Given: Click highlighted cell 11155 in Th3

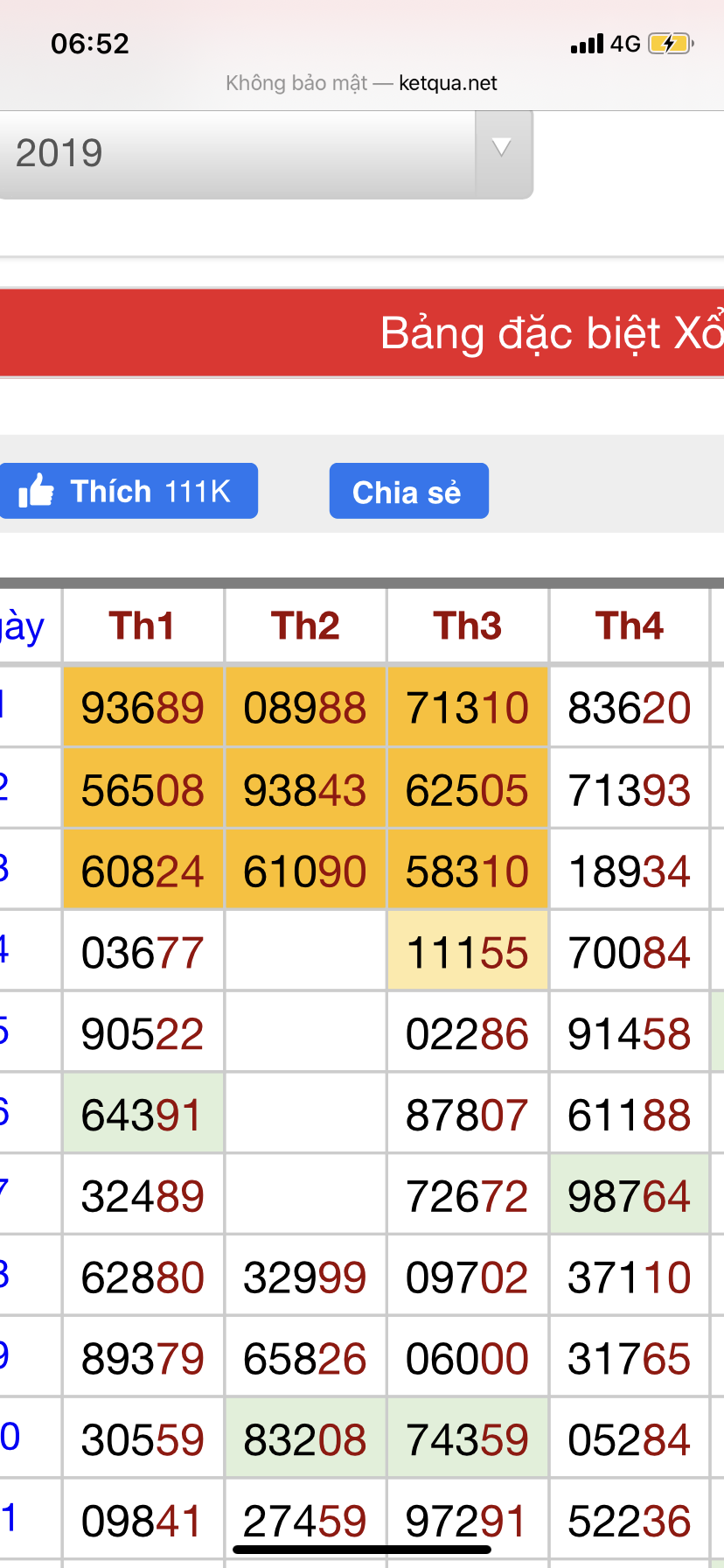Looking at the screenshot, I should click(x=468, y=952).
